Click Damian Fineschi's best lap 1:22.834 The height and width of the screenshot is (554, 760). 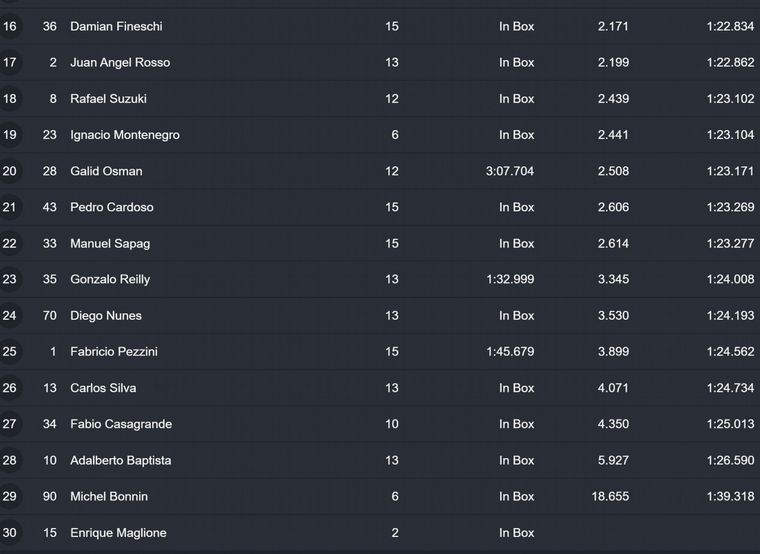point(729,26)
